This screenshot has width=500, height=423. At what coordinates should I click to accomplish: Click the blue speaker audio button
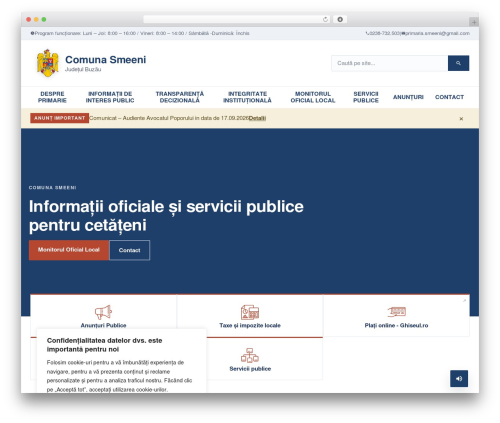point(459,378)
